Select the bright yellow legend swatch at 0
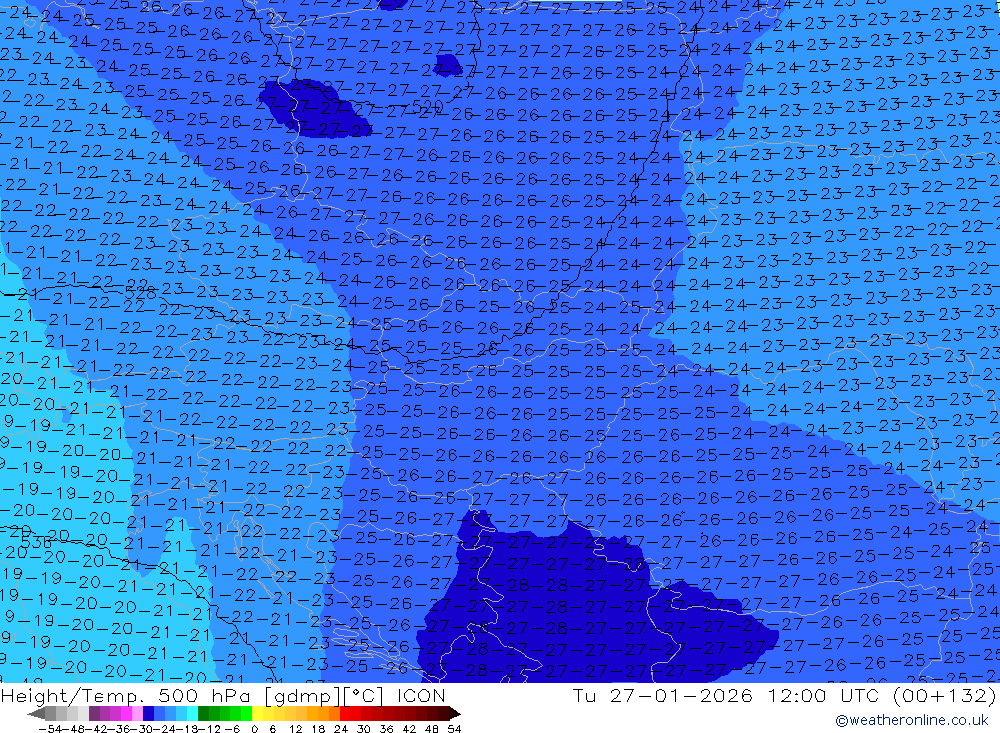Image resolution: width=1000 pixels, height=733 pixels. coord(258,713)
